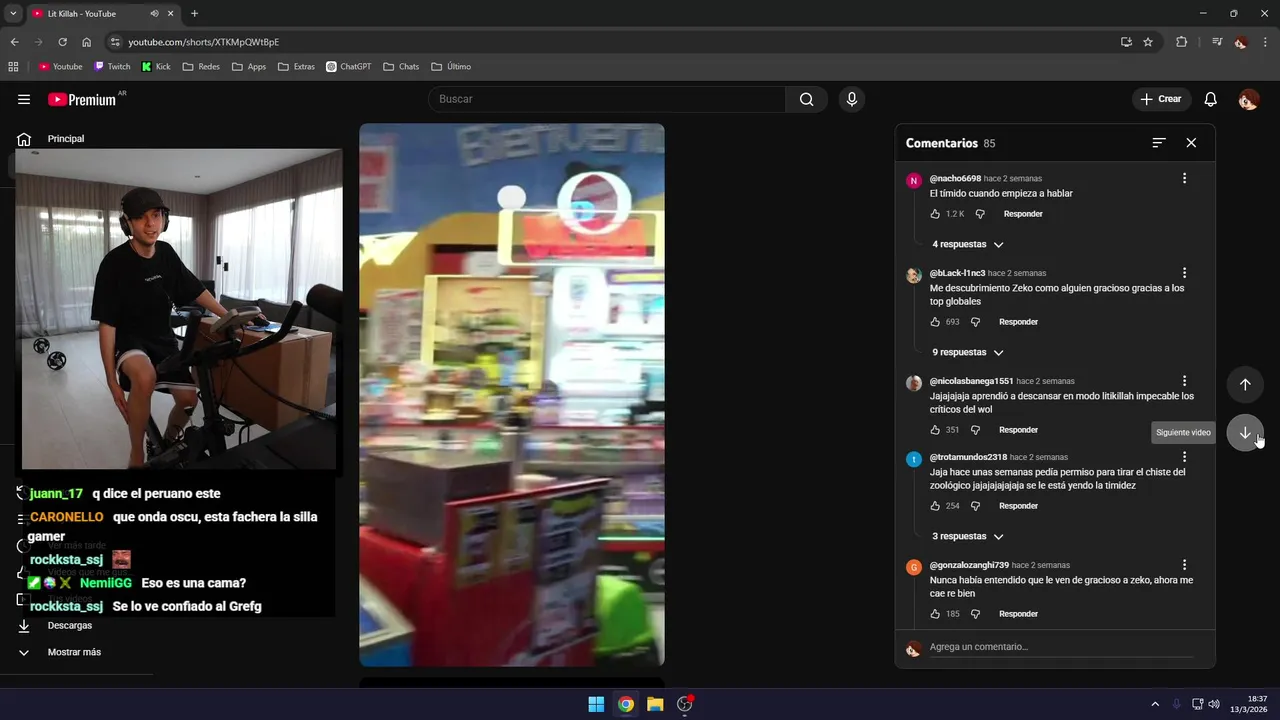The height and width of the screenshot is (720, 1280).
Task: Open the Redes bookmarks folder
Action: (x=201, y=67)
